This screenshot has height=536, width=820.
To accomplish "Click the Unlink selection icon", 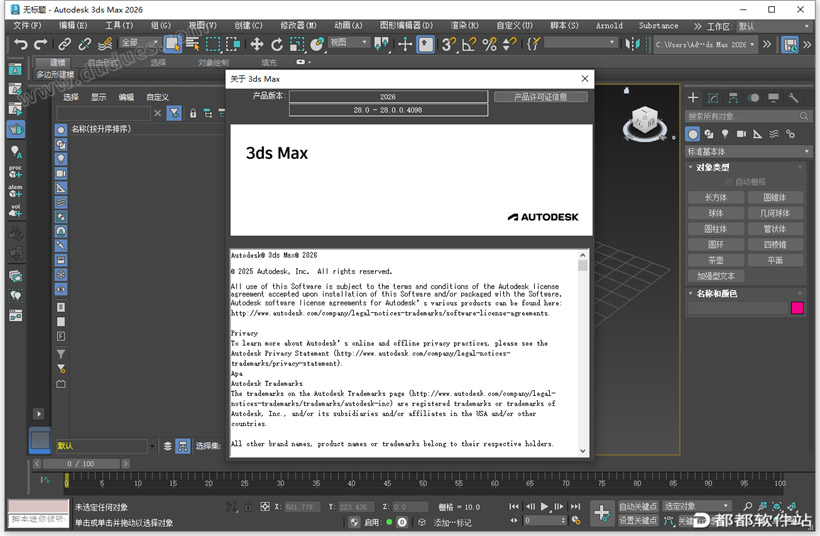I will [84, 44].
